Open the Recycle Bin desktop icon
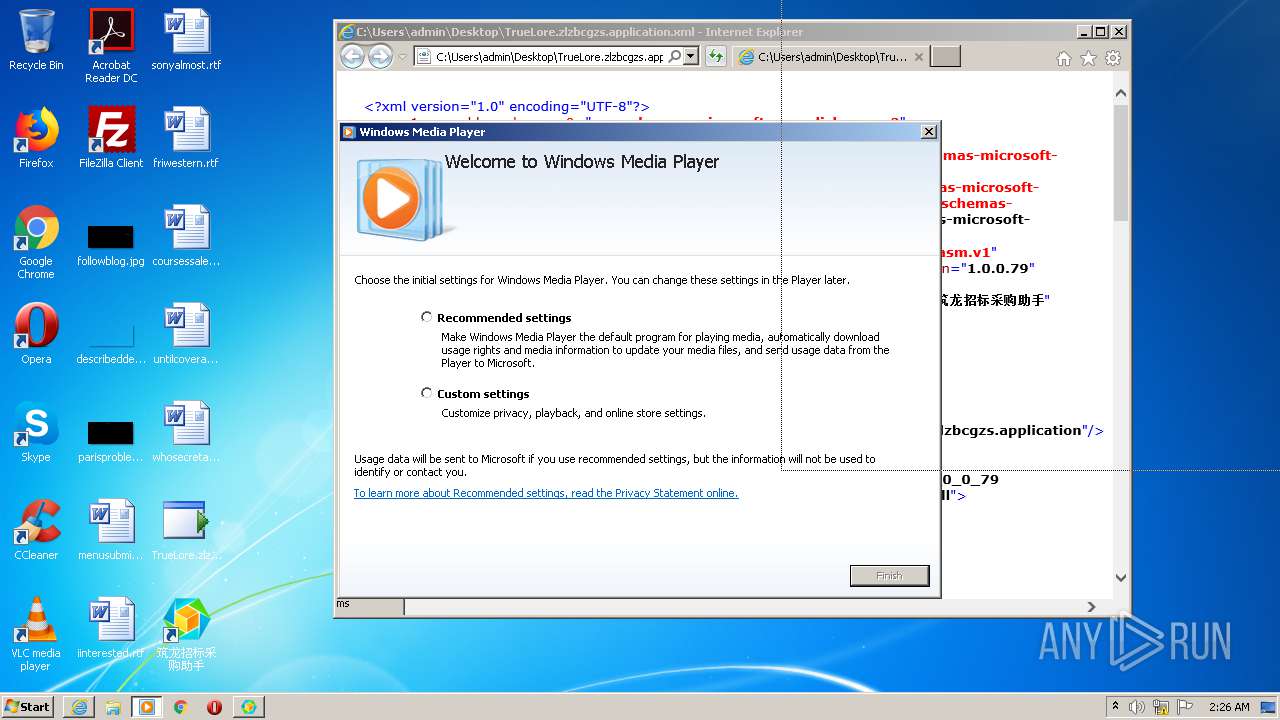 click(36, 40)
